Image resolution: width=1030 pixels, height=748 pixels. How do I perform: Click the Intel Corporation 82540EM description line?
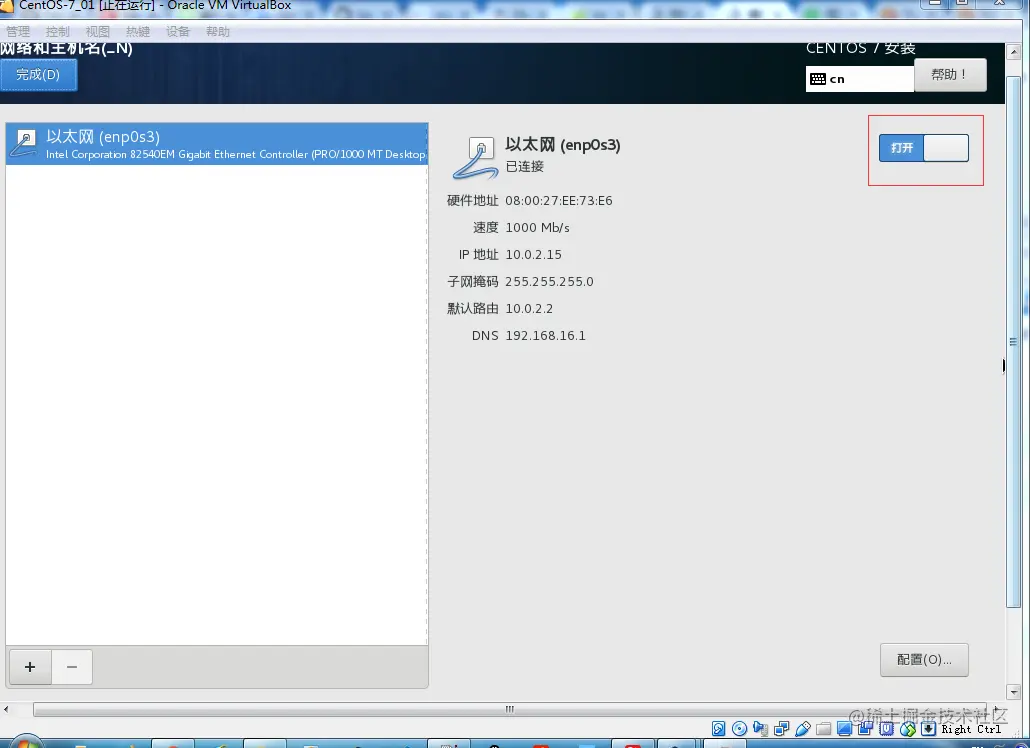click(236, 154)
